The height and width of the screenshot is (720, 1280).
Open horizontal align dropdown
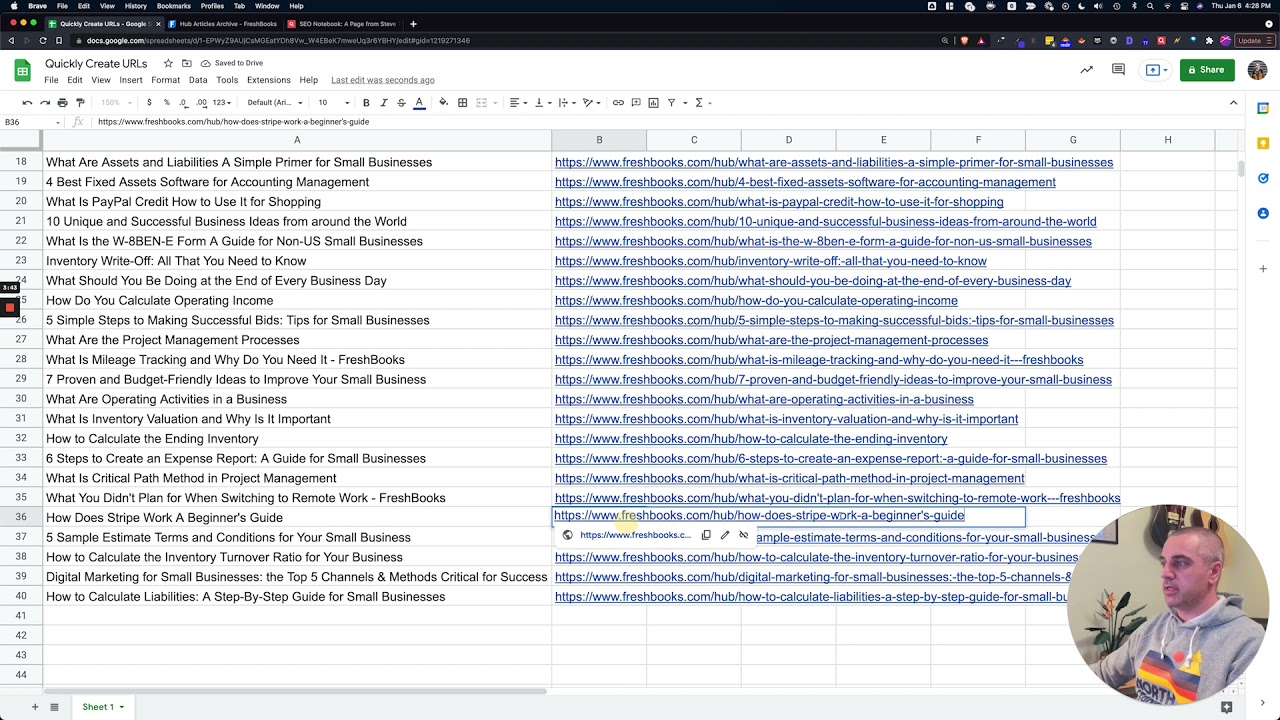point(517,102)
